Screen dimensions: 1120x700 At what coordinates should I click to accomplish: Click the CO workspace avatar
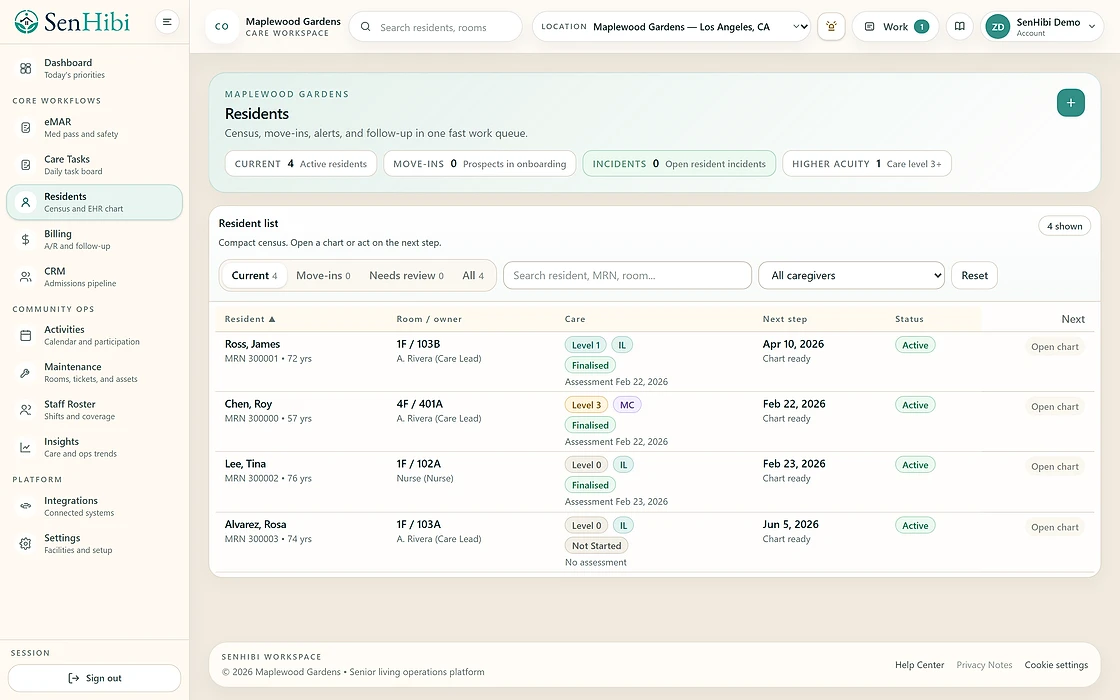coord(222,26)
